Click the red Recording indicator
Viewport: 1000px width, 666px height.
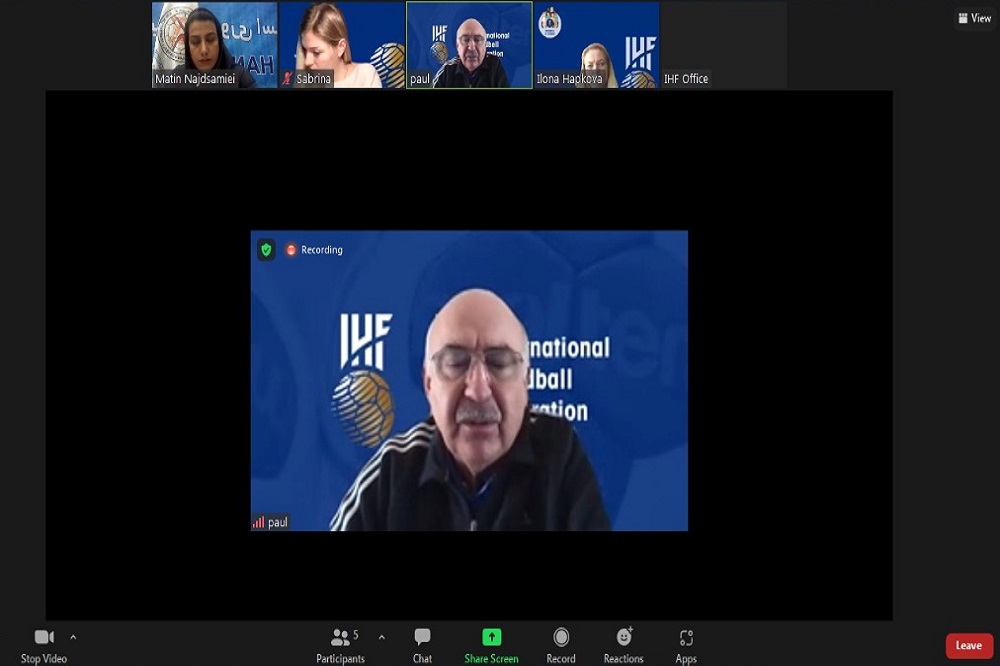[x=291, y=249]
